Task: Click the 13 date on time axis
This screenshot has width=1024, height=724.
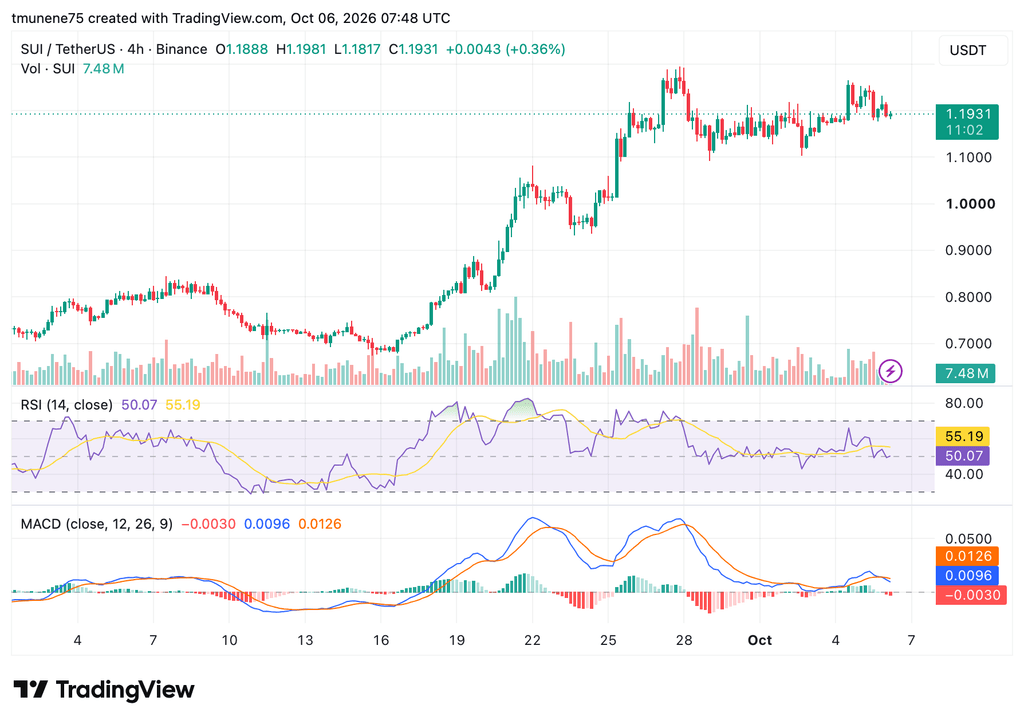Action: tap(305, 640)
